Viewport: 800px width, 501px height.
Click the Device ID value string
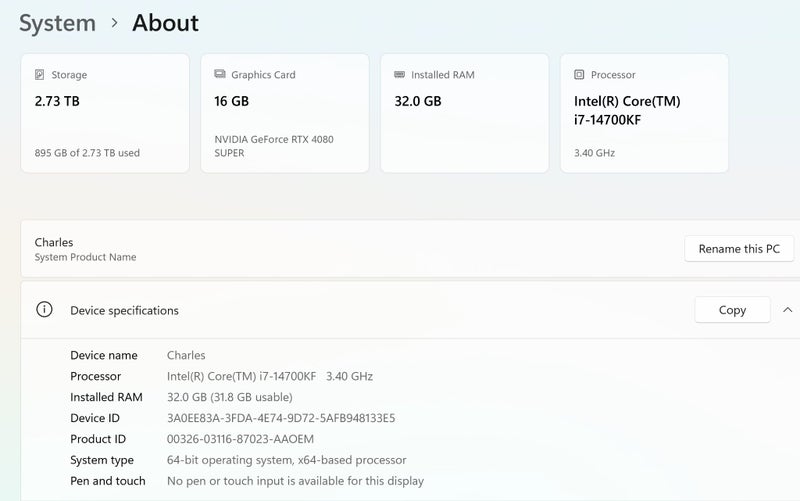[281, 418]
